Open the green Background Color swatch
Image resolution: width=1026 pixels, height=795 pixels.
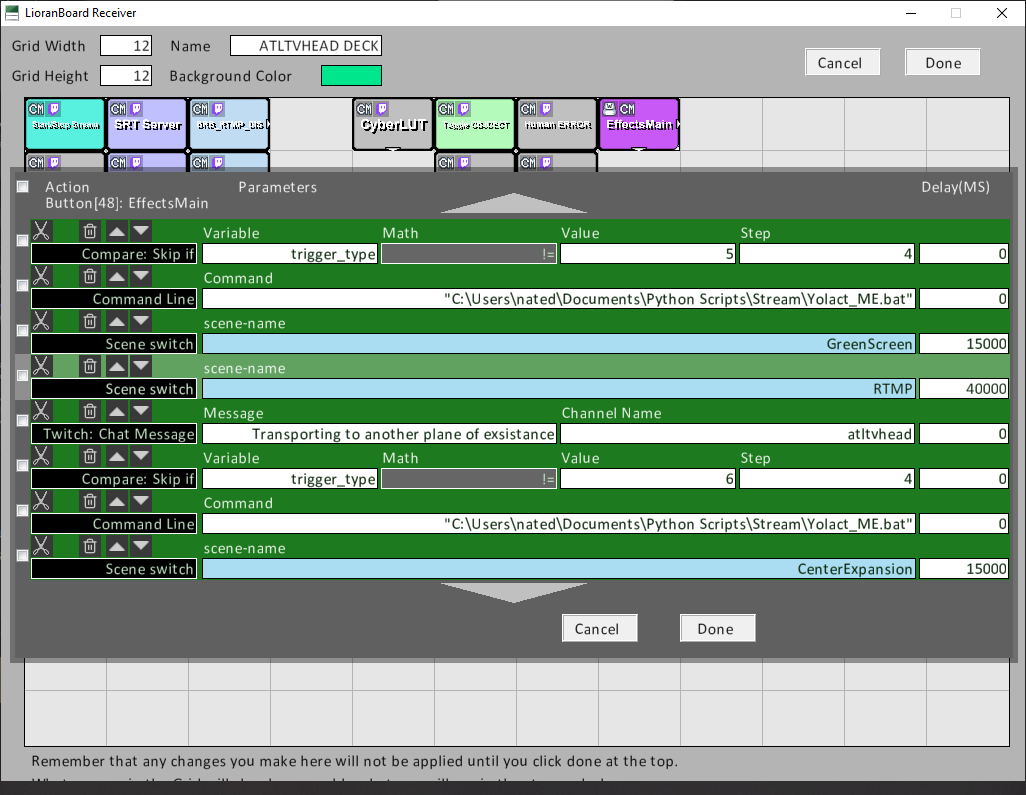351,76
